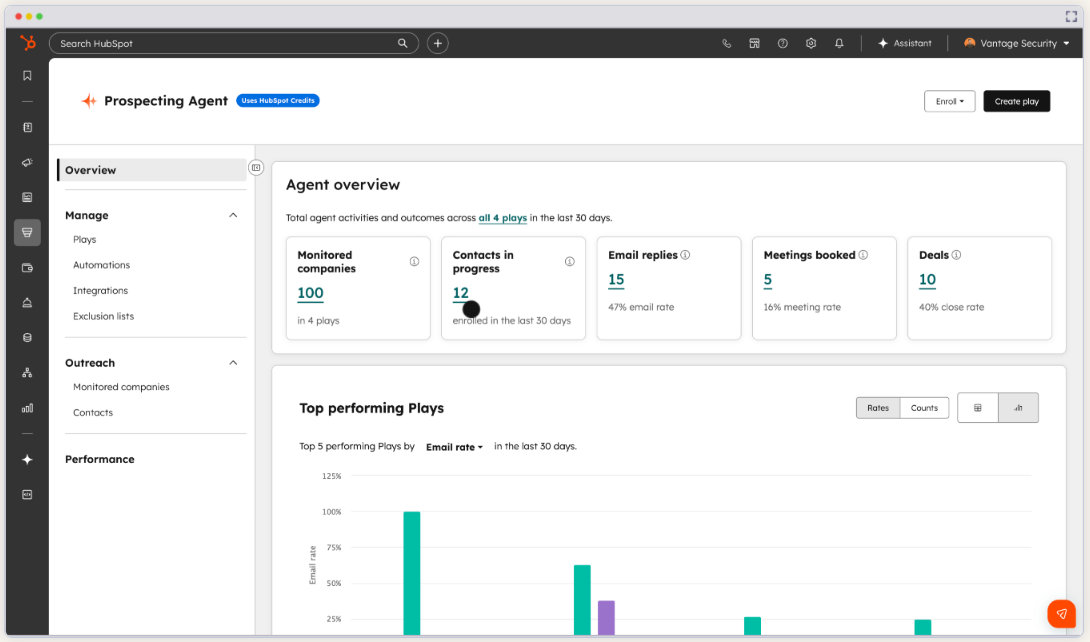Open the bookmarks icon in left rail
Screen dimensions: 1090x642
27,76
